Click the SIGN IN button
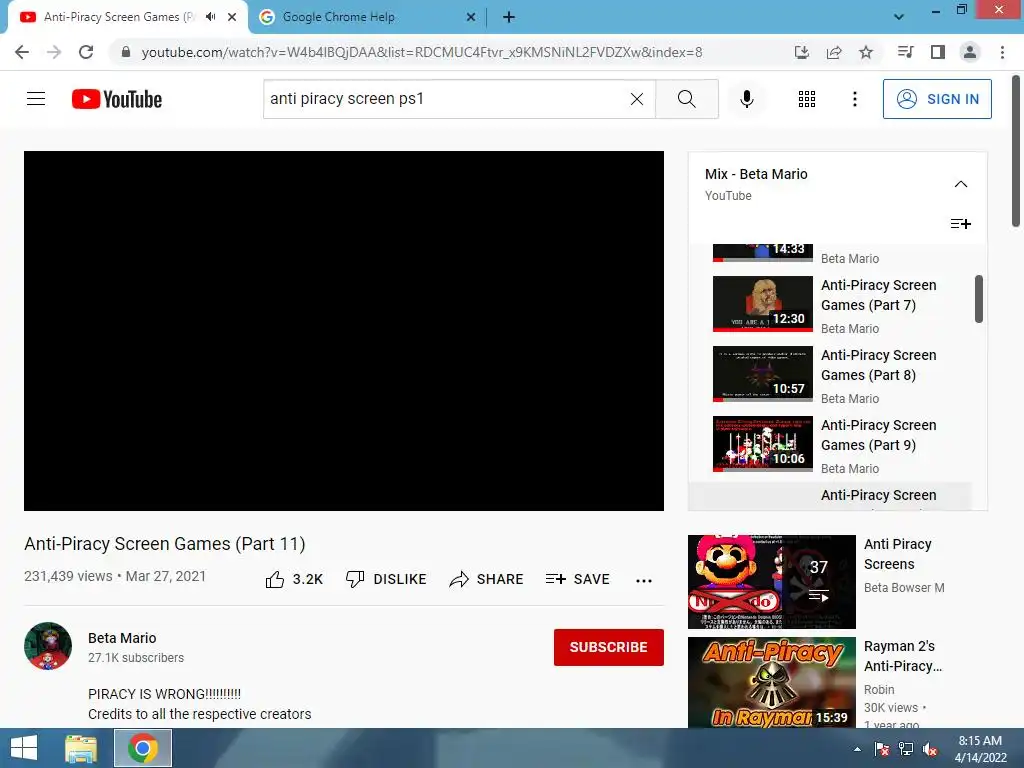The height and width of the screenshot is (768, 1024). coord(936,99)
